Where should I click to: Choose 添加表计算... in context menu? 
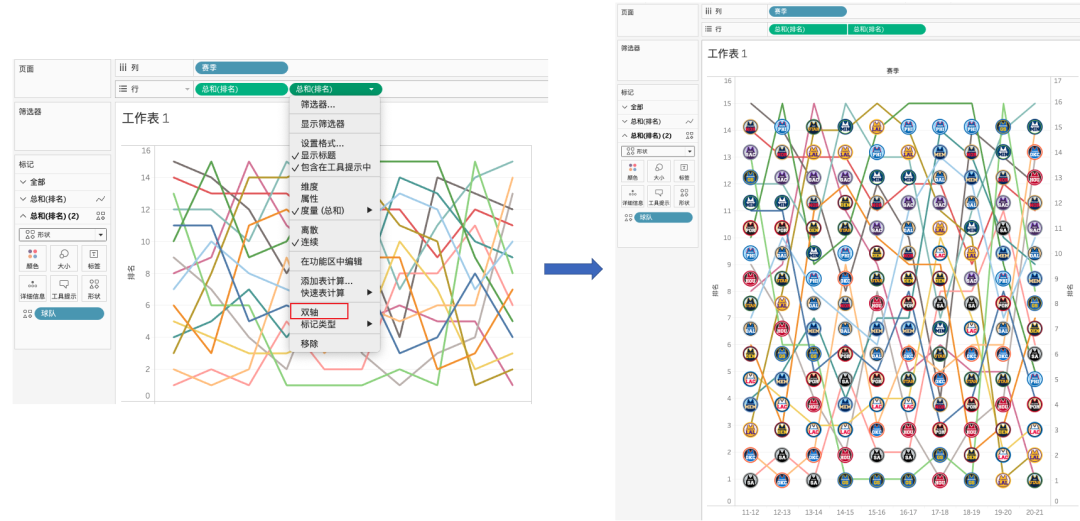pos(334,281)
